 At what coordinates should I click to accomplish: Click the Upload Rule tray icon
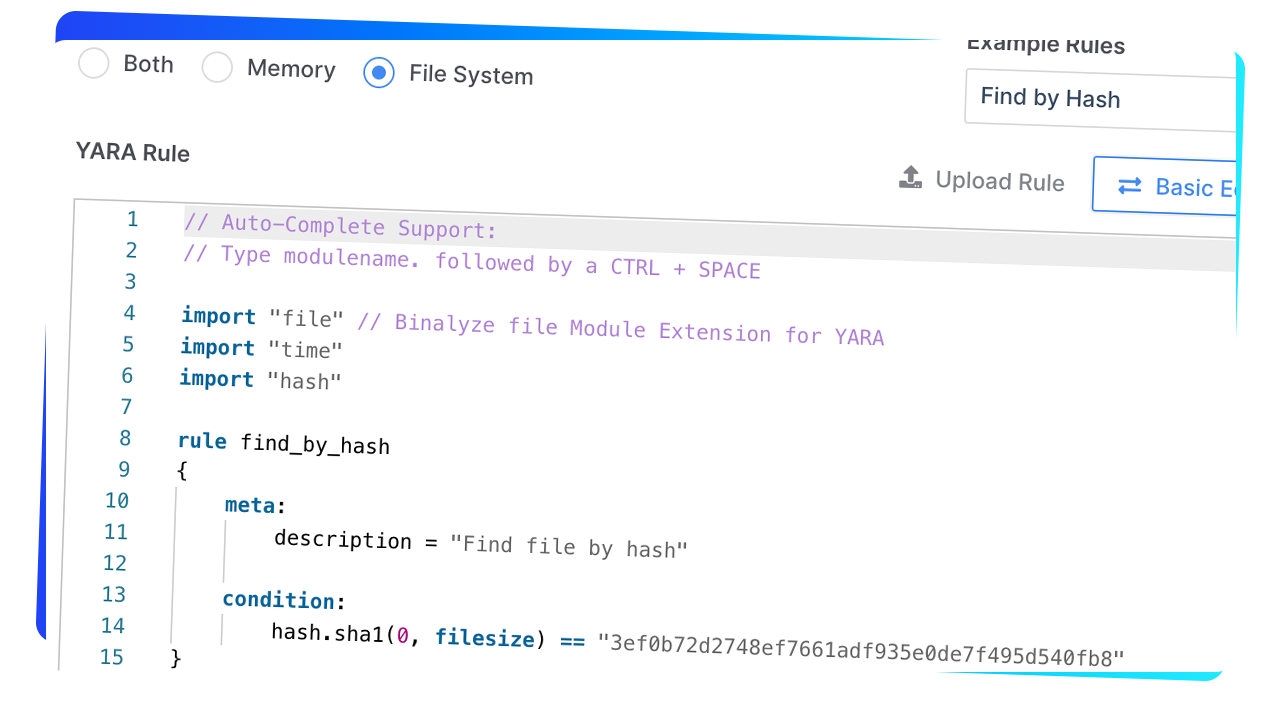[x=910, y=178]
